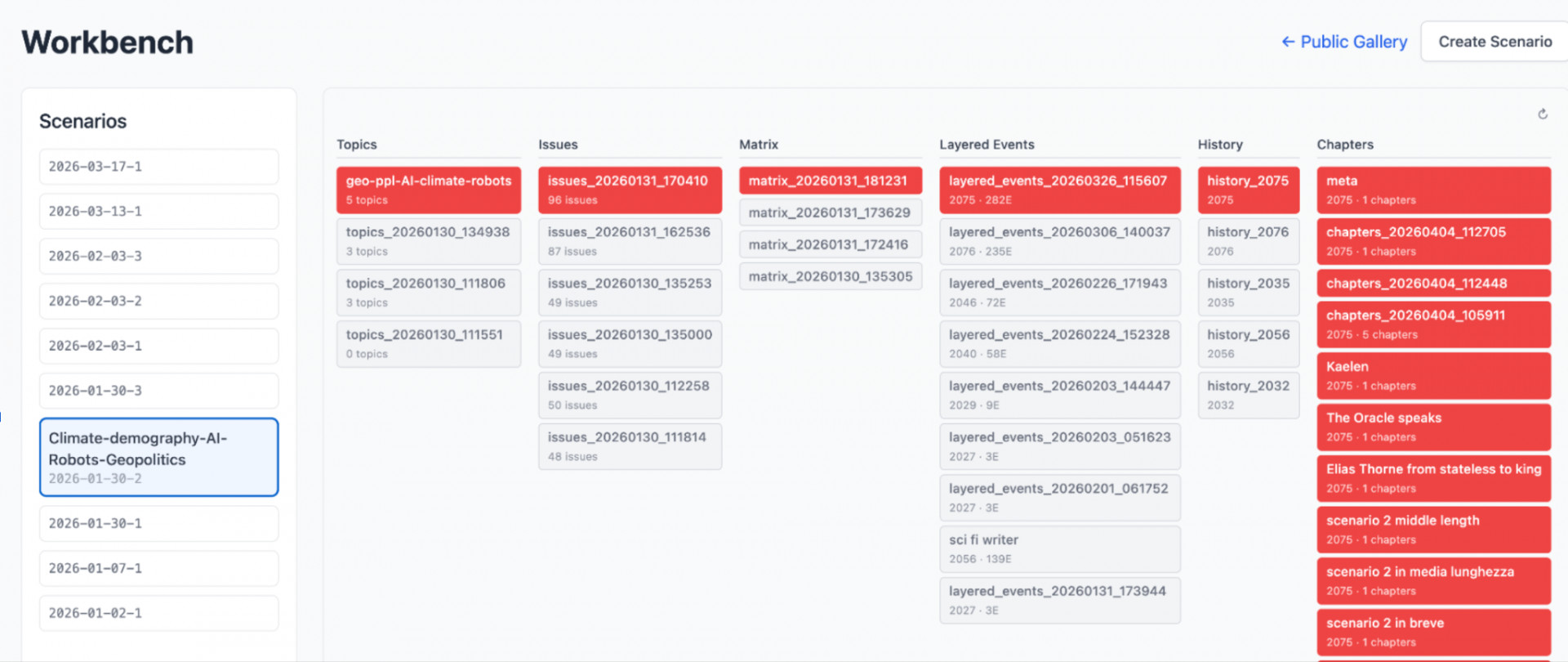Select the Climate-demography-AI-Robots-Geopolitics scenario
Image resolution: width=1568 pixels, height=662 pixels.
(158, 457)
